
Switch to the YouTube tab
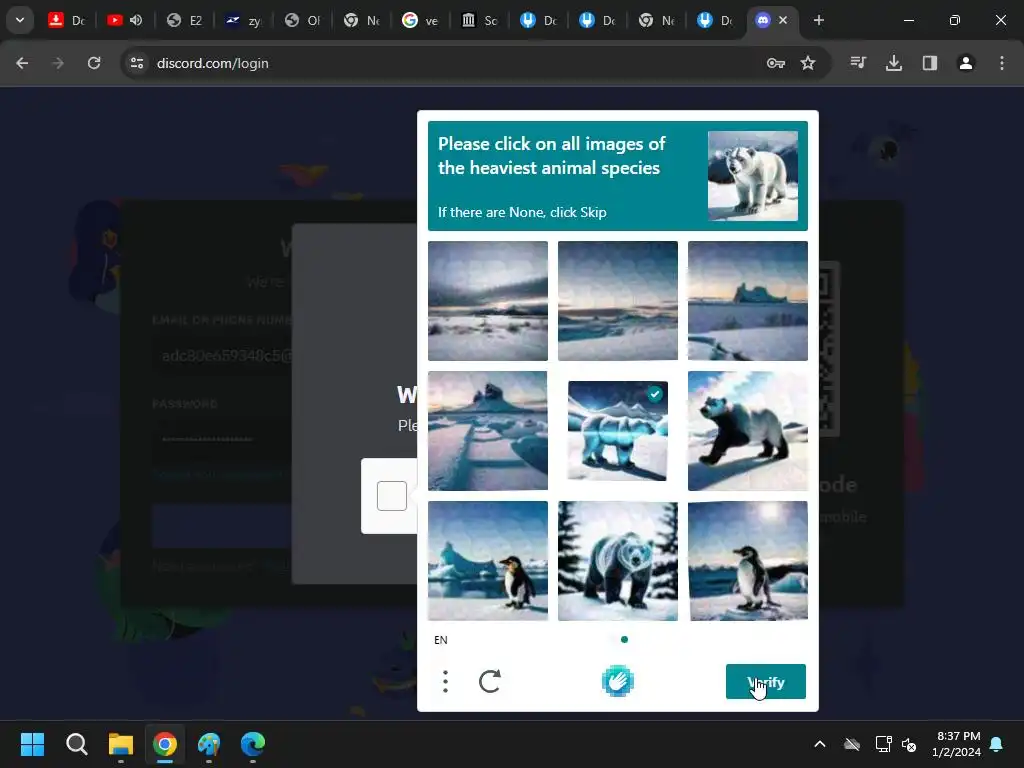pyautogui.click(x=125, y=20)
